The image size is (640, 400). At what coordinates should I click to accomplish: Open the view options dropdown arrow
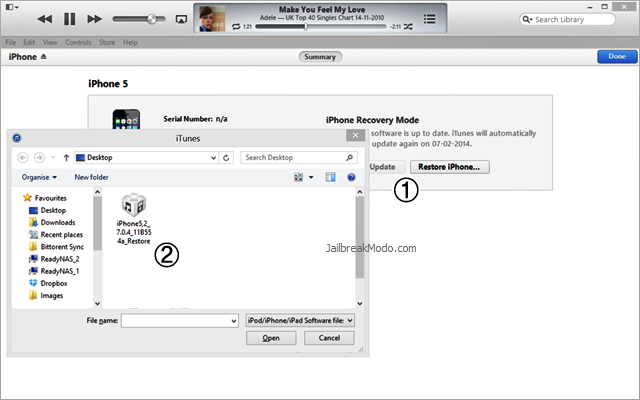pos(311,177)
